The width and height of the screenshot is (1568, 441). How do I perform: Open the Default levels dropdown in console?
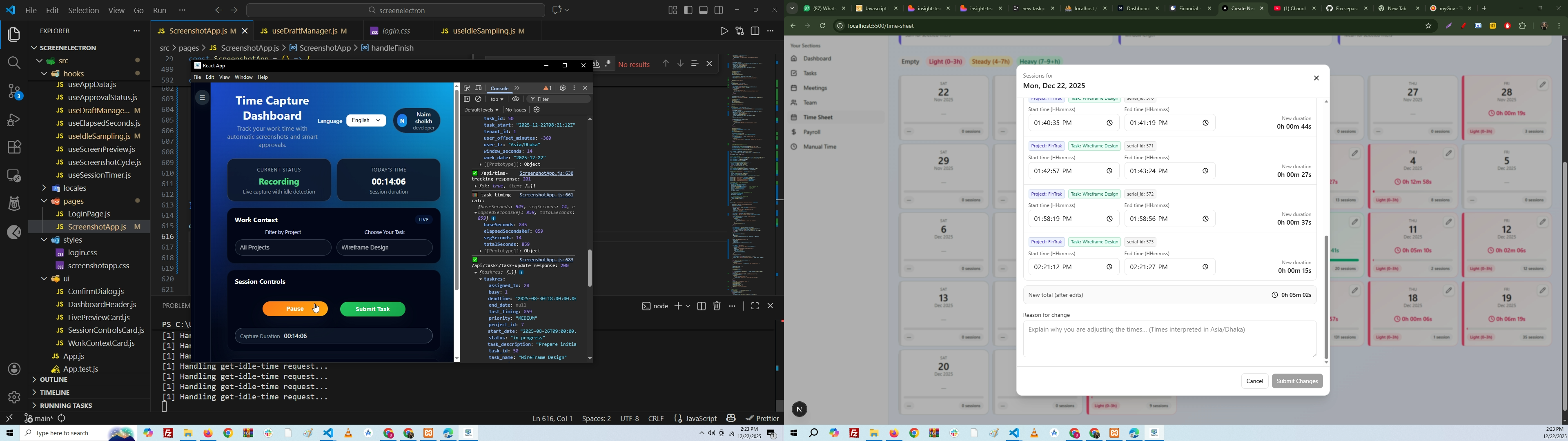(481, 110)
